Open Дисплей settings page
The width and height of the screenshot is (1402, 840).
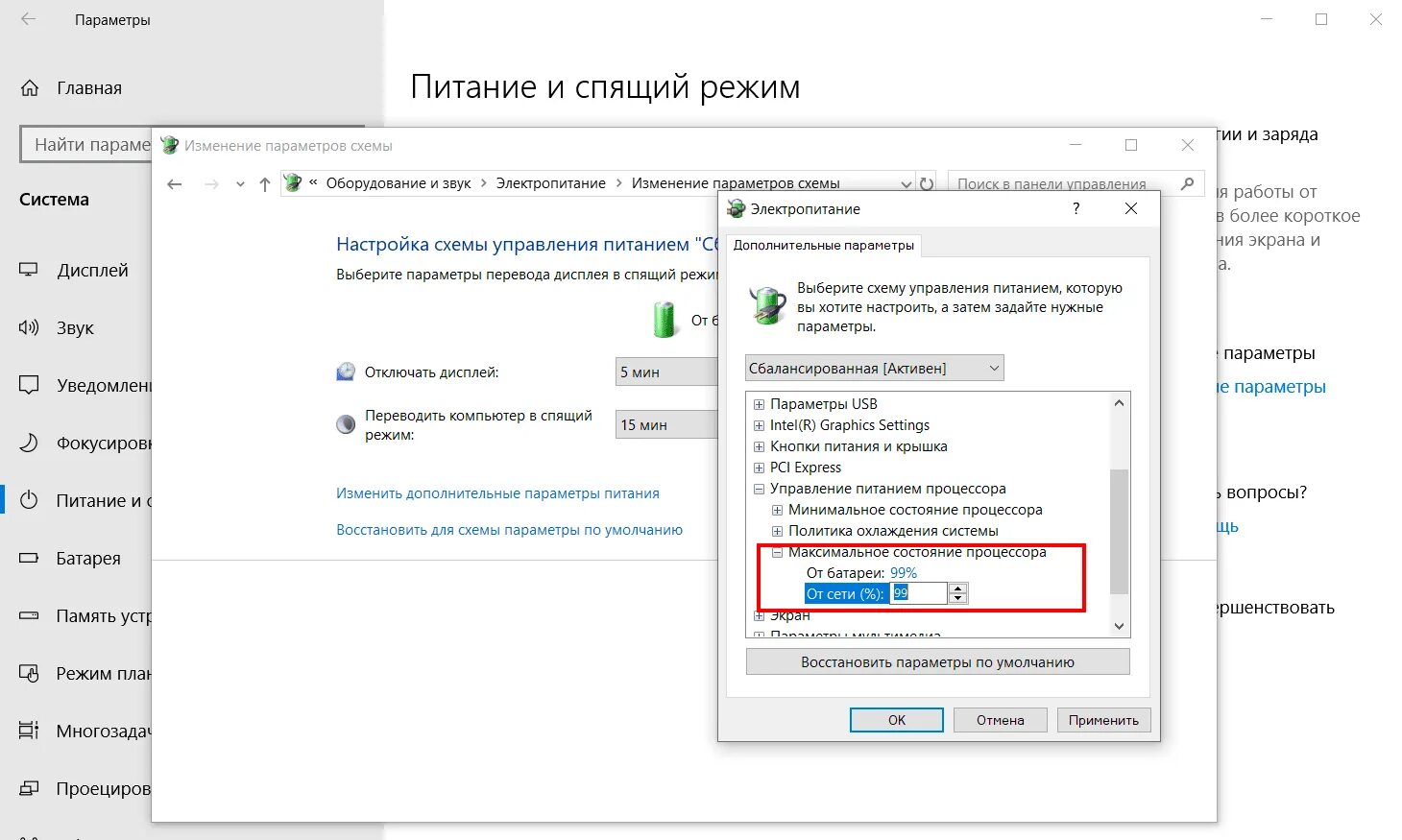click(x=75, y=271)
